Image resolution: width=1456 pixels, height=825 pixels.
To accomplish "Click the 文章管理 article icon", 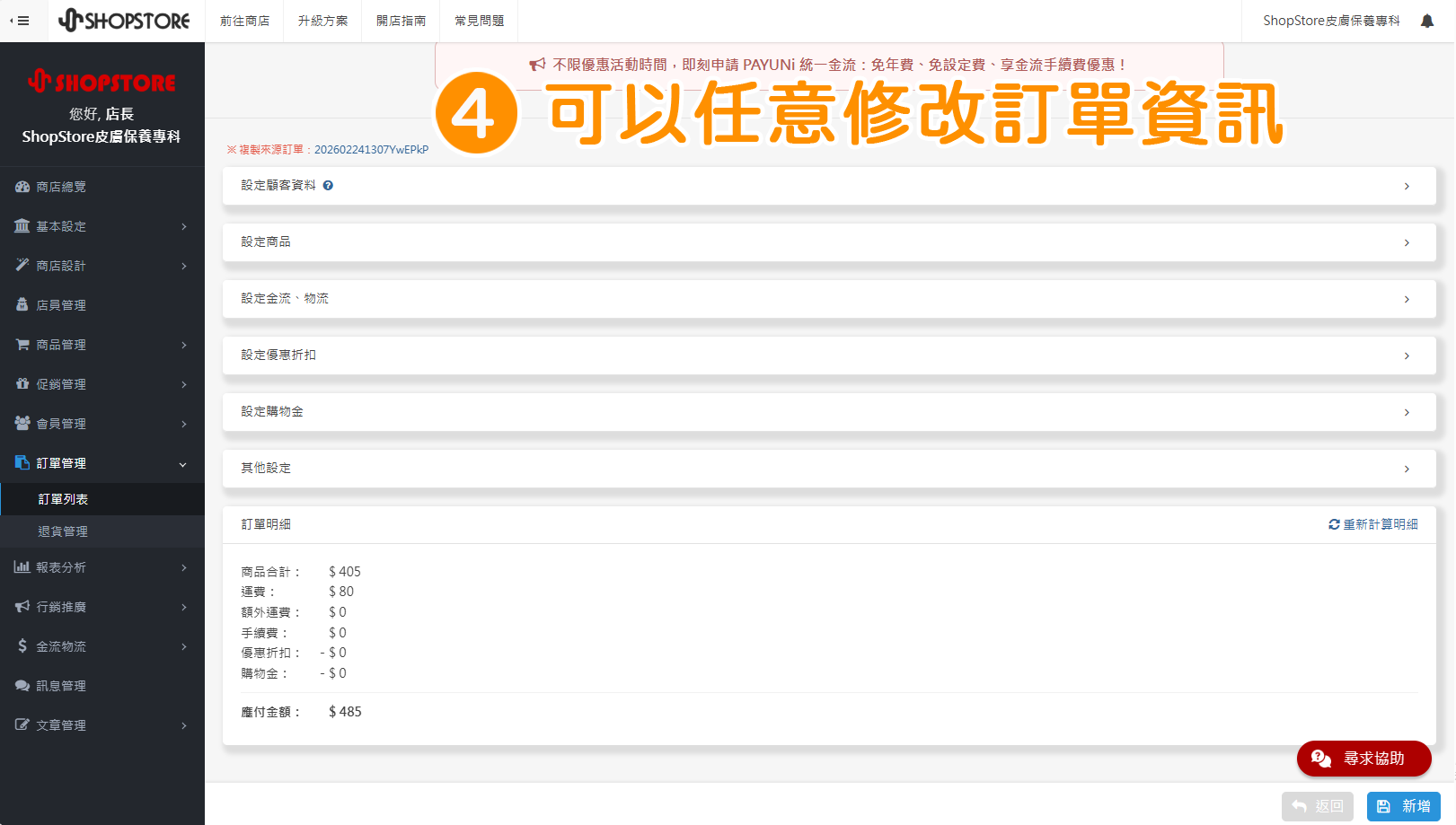I will pos(22,724).
